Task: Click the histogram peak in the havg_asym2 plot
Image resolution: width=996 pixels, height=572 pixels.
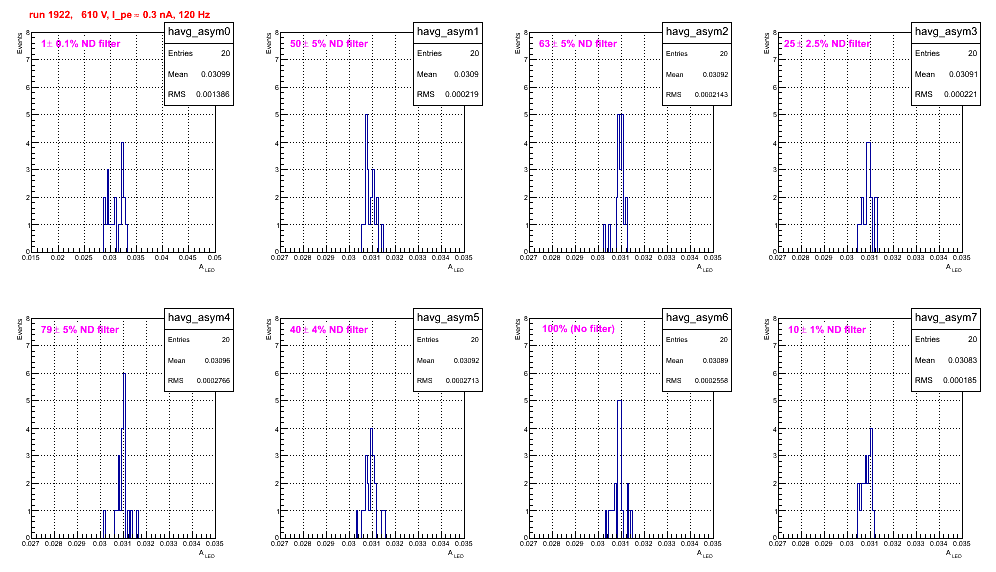Action: coord(621,116)
